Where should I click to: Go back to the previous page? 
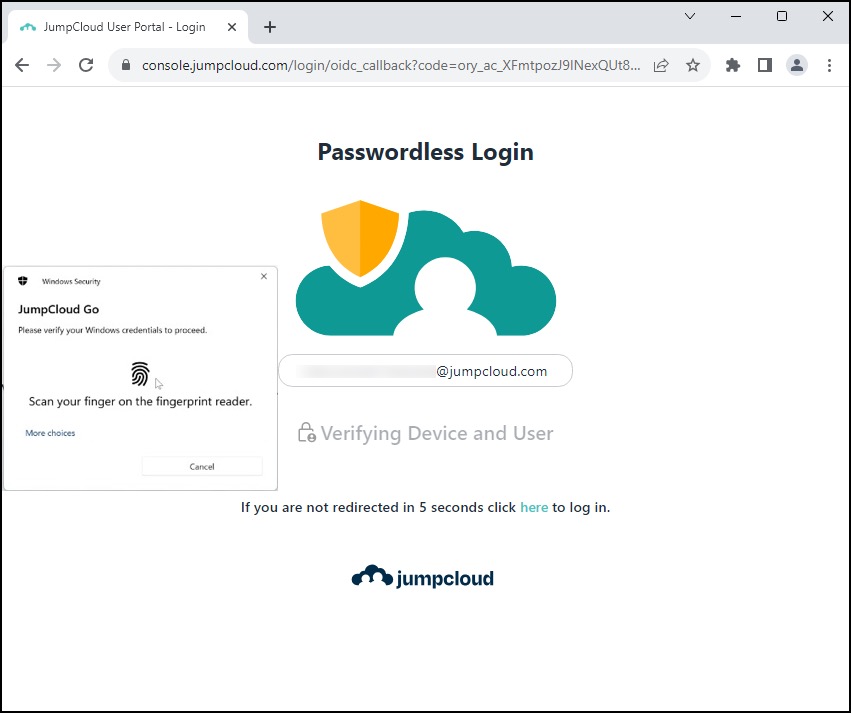point(22,65)
